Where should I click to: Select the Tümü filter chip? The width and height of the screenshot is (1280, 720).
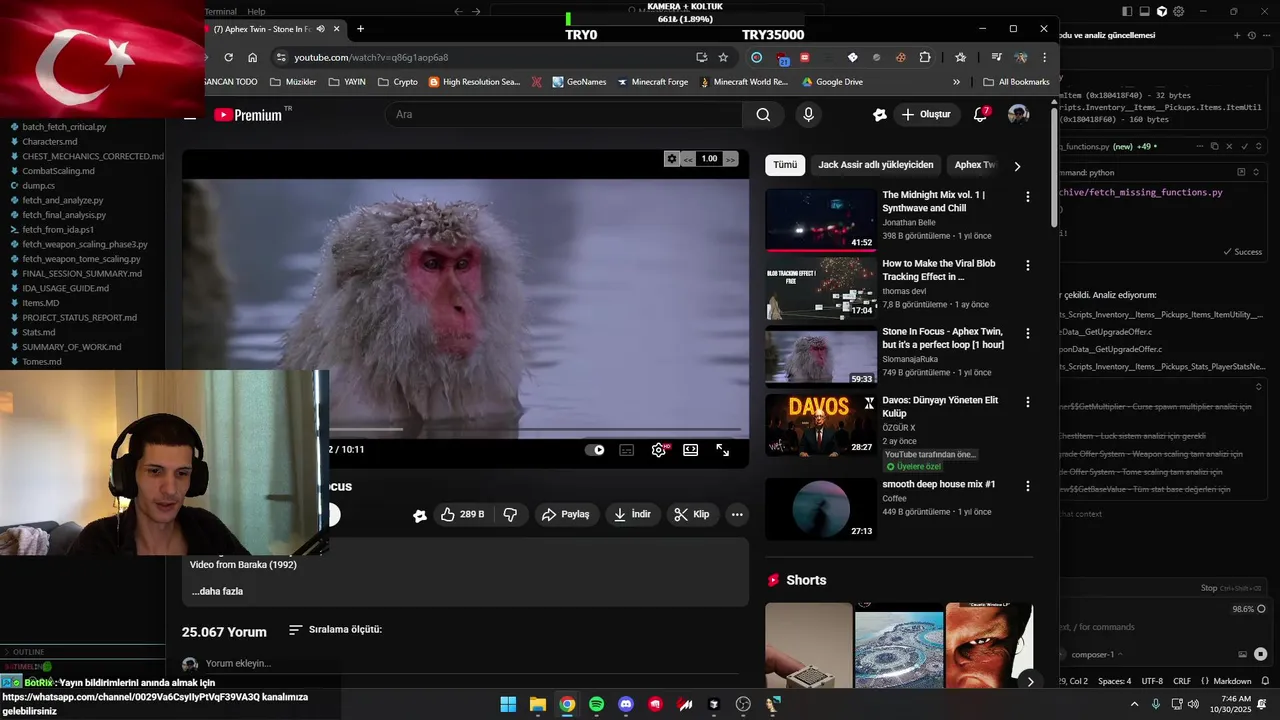point(785,165)
